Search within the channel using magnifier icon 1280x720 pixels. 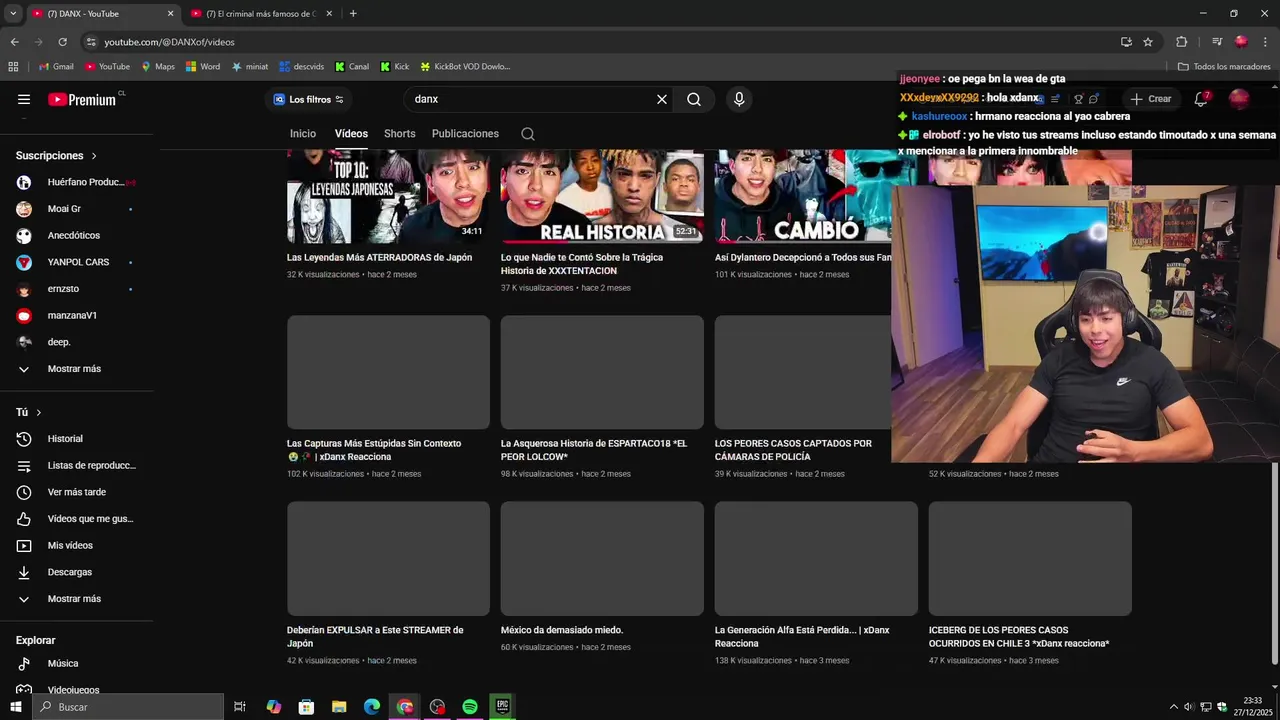coord(528,134)
